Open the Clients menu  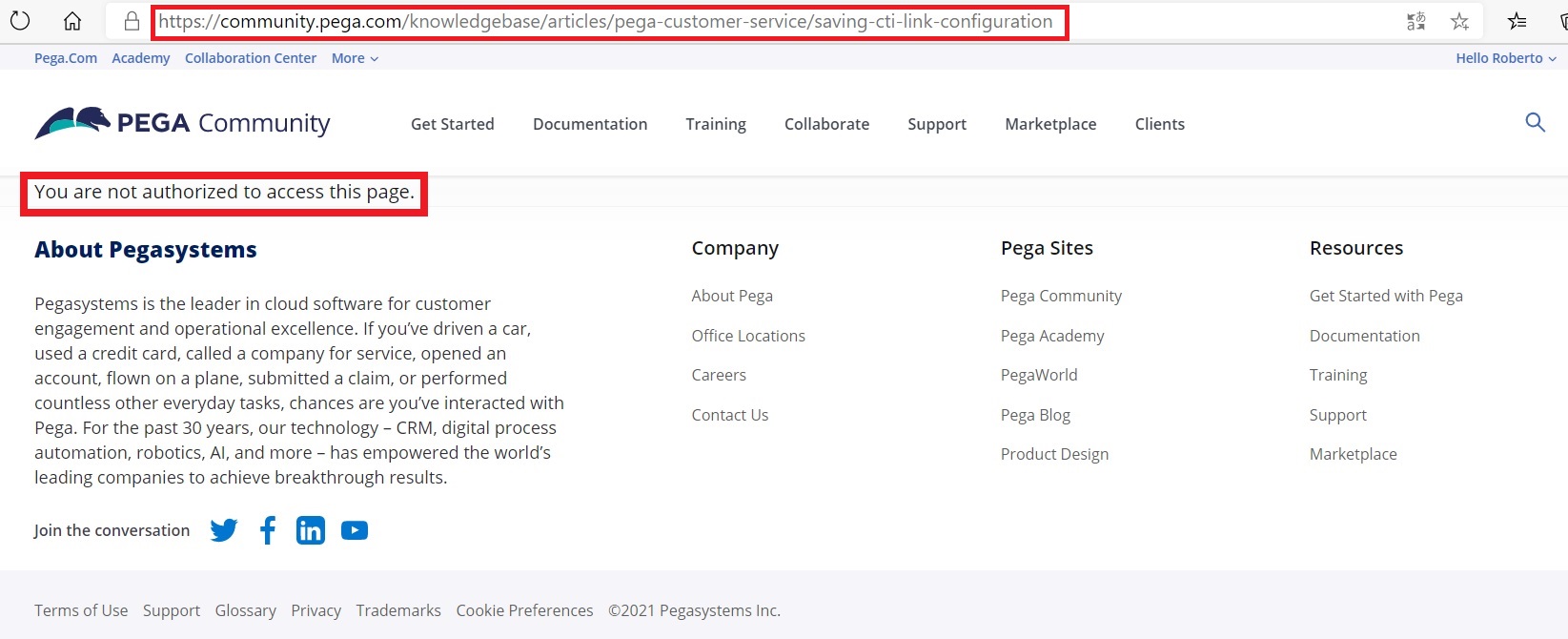tap(1160, 124)
